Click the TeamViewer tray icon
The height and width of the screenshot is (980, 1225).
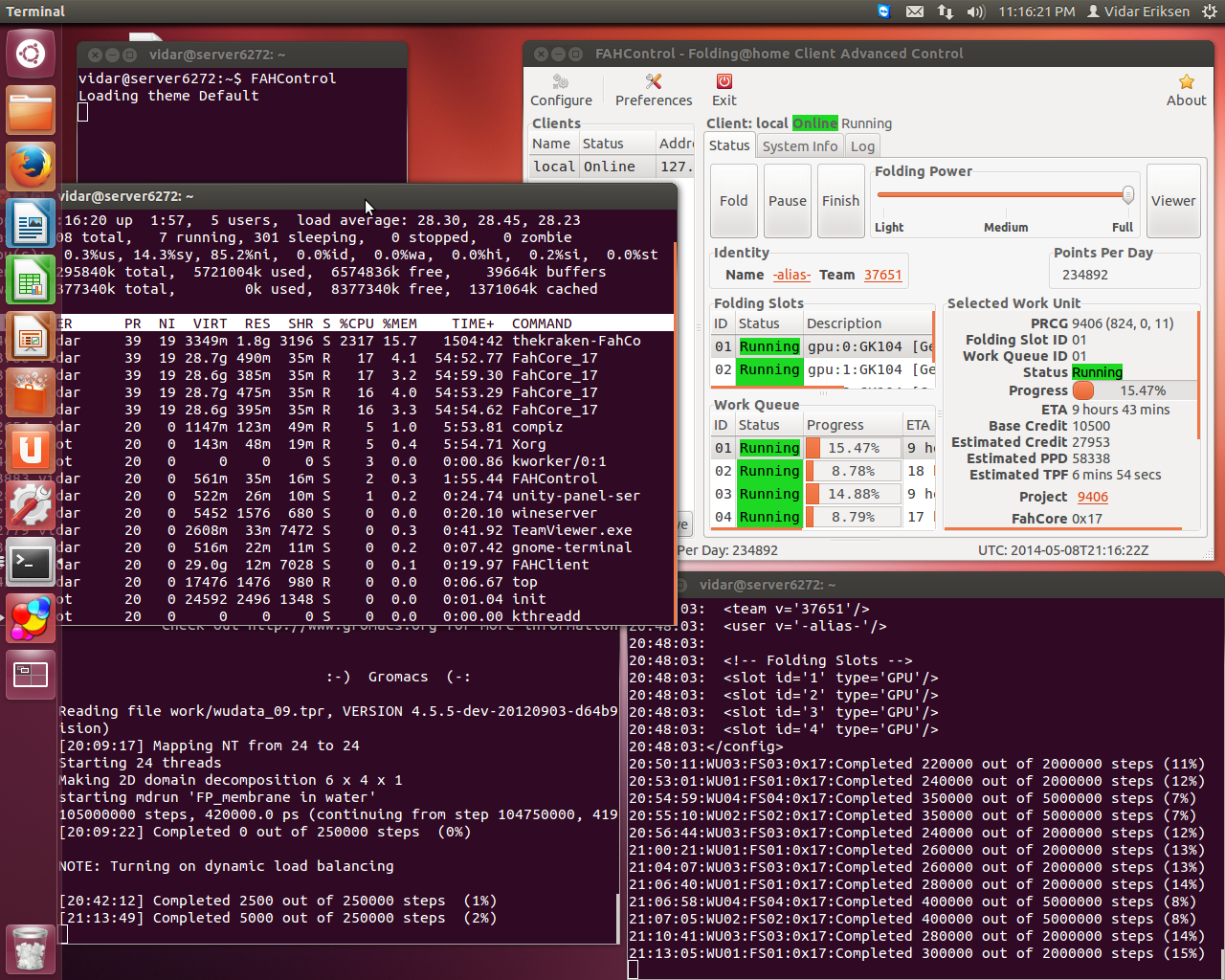(884, 11)
